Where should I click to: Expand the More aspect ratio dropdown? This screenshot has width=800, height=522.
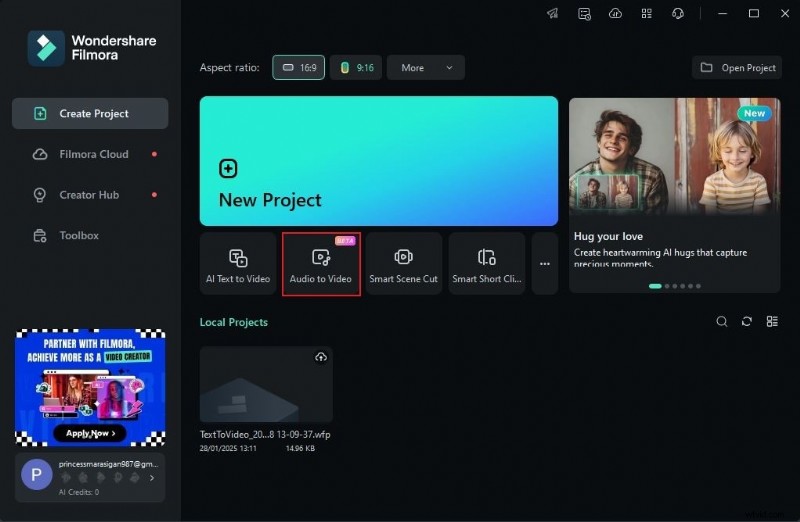(x=426, y=68)
